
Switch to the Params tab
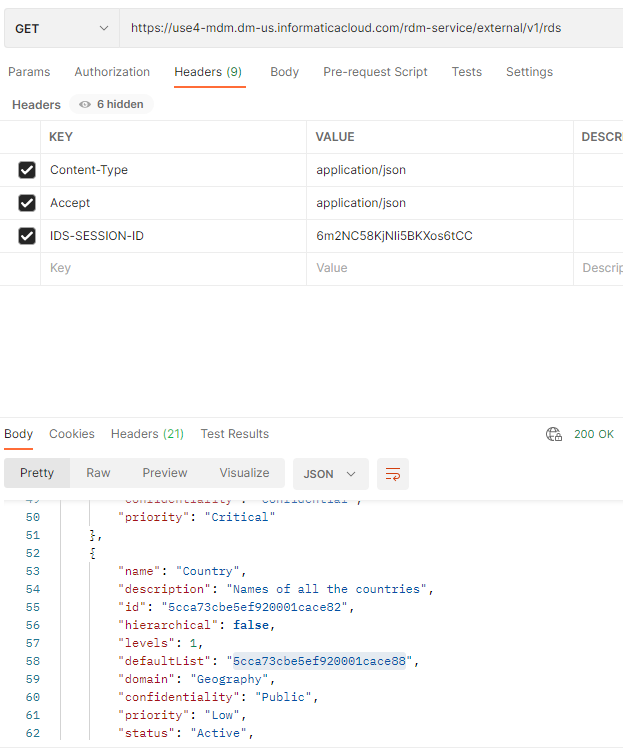[x=29, y=72]
